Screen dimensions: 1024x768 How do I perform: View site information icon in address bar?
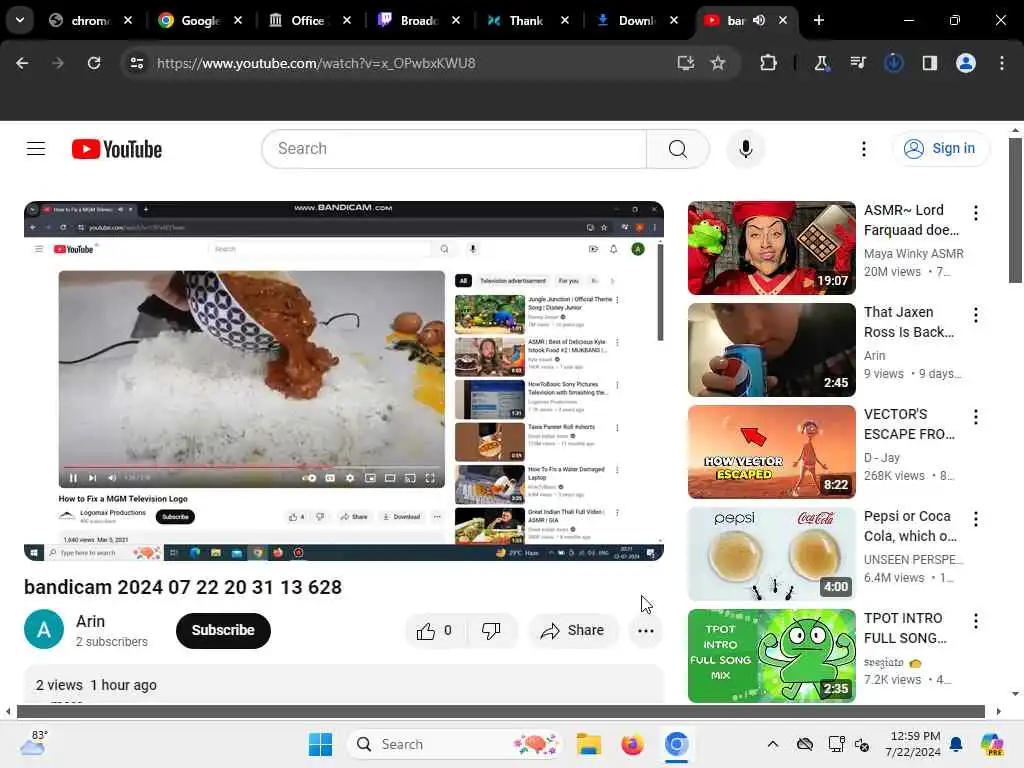pyautogui.click(x=137, y=63)
